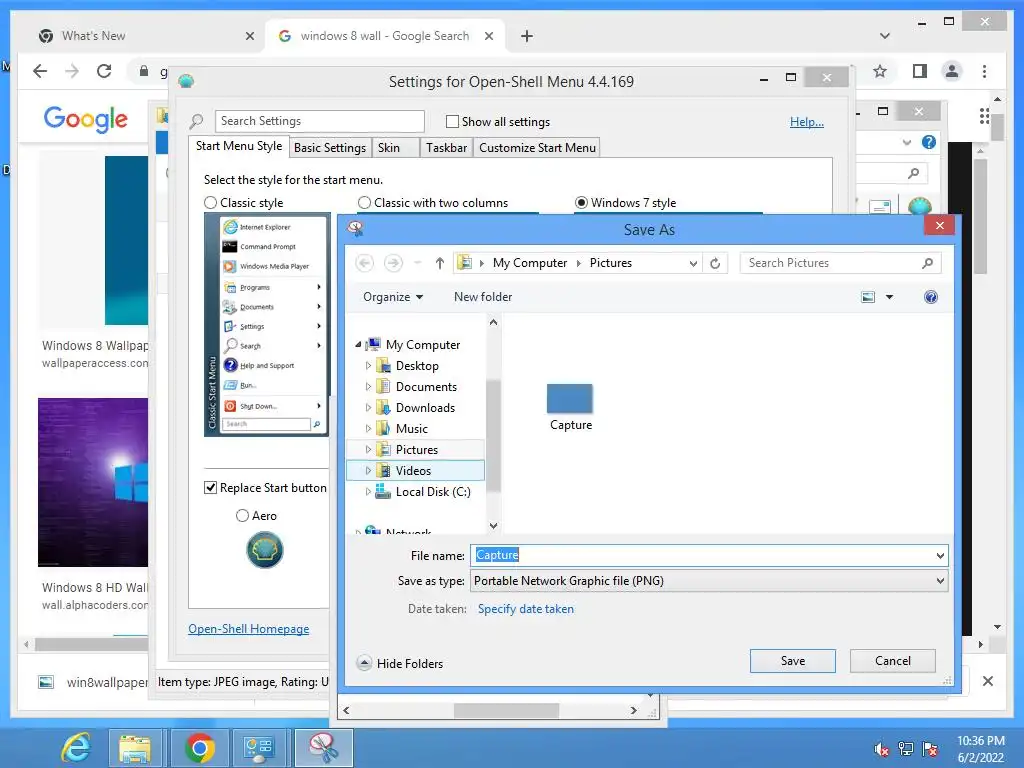Open Chrome profile avatar
Viewport: 1024px width, 768px height.
952,71
